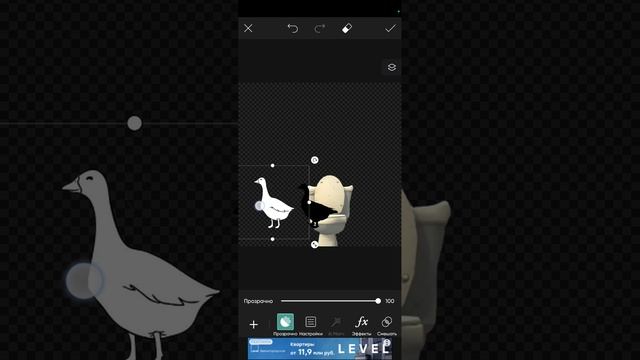Select the highlighted Прозрачно opacity tool
This screenshot has width=640, height=360.
pos(285,325)
